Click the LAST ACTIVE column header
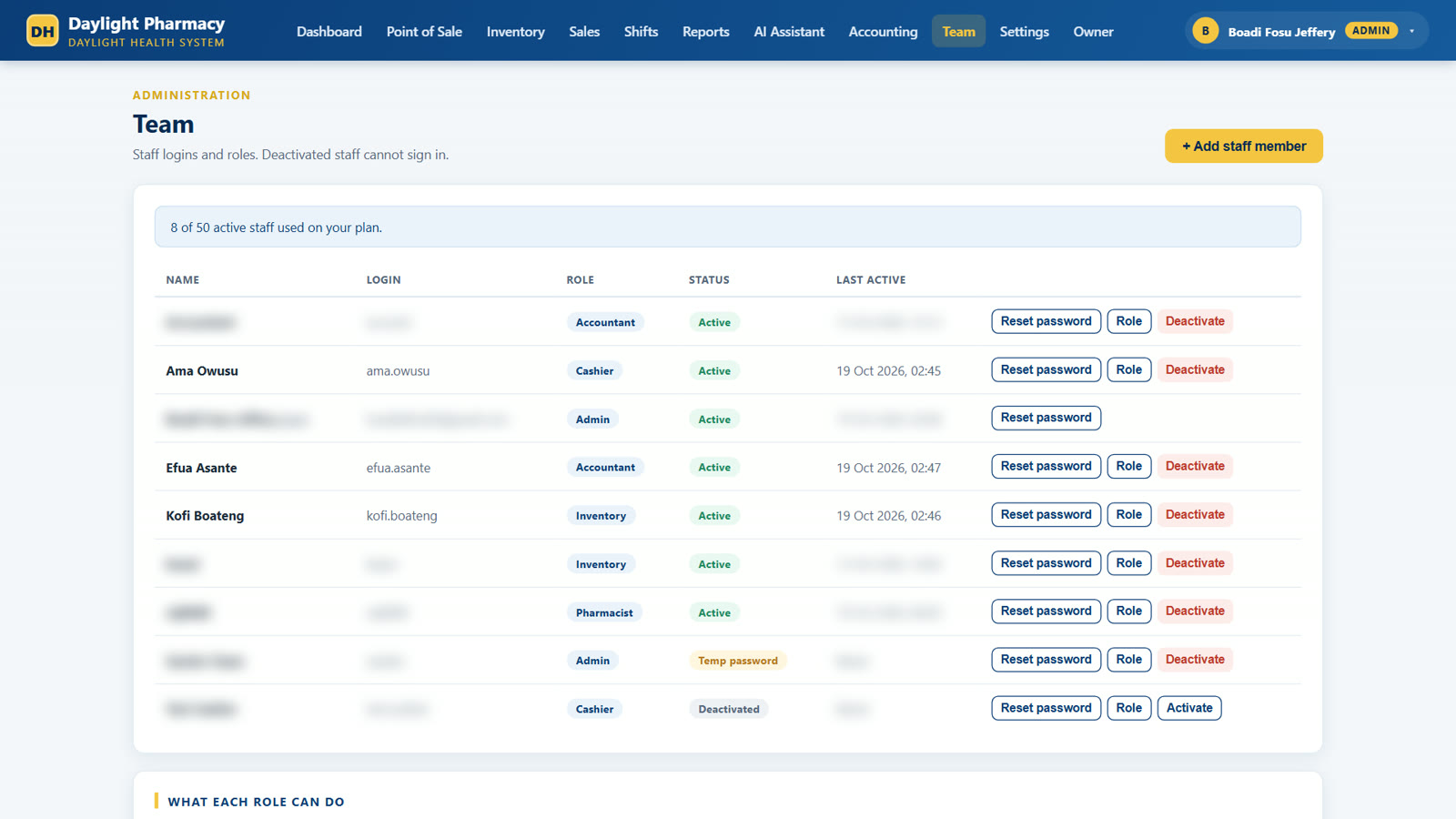Image resolution: width=1456 pixels, height=819 pixels. click(871, 279)
